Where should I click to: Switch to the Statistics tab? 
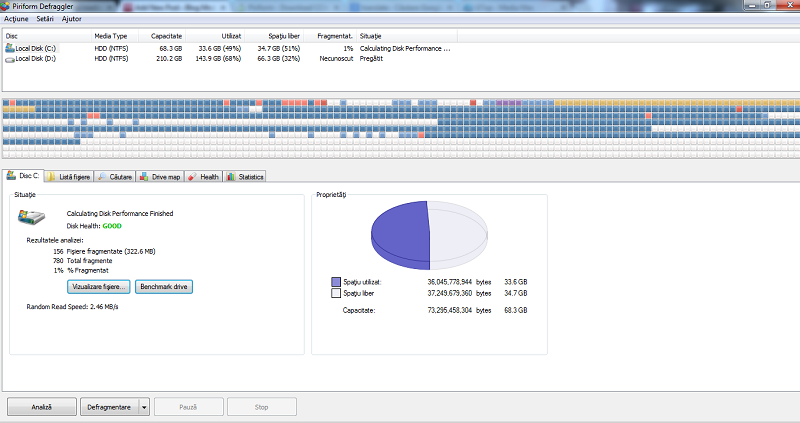(245, 177)
